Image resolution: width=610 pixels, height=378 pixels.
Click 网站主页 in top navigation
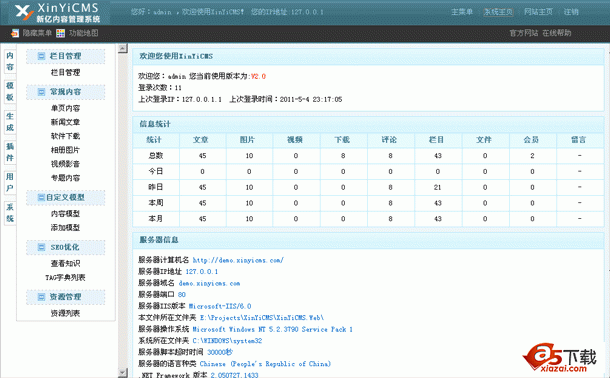(x=538, y=12)
